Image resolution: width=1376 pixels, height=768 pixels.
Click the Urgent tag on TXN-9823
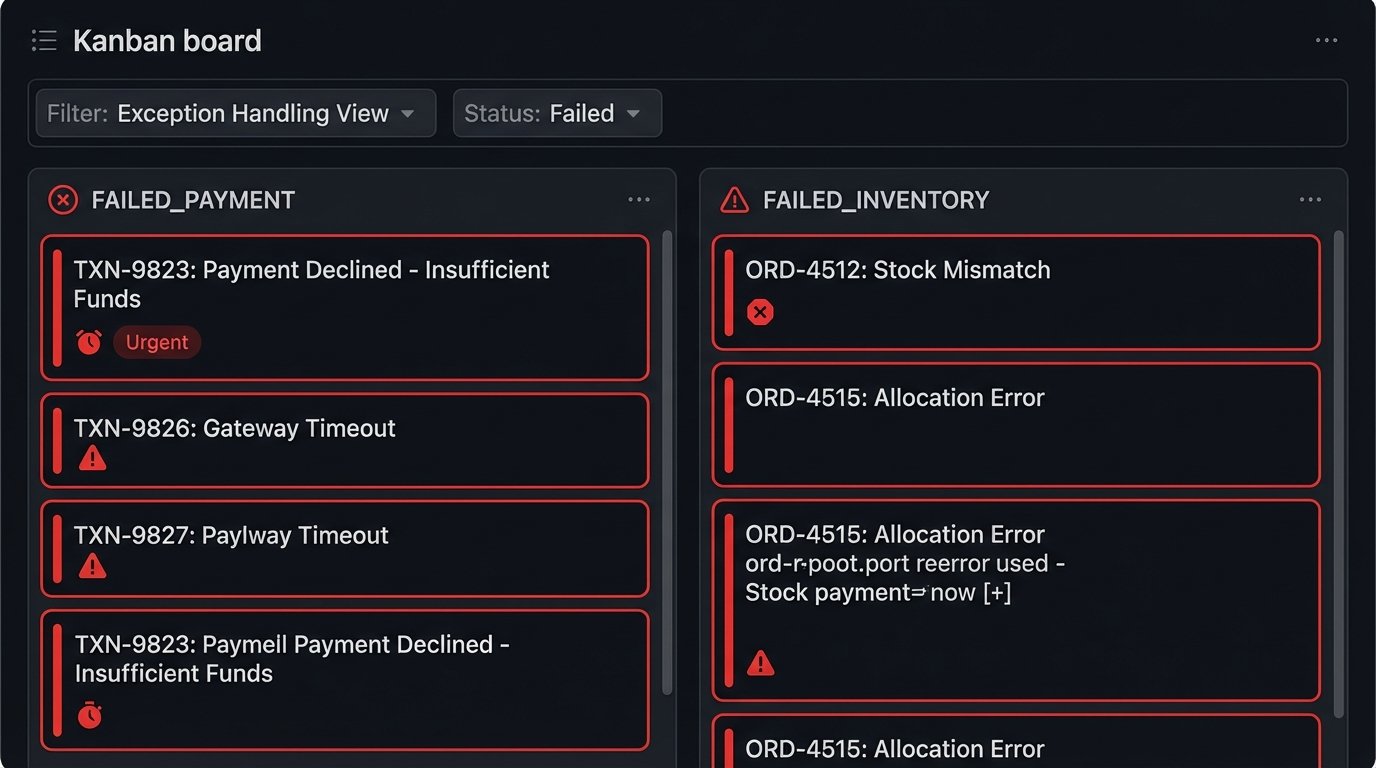(x=157, y=342)
